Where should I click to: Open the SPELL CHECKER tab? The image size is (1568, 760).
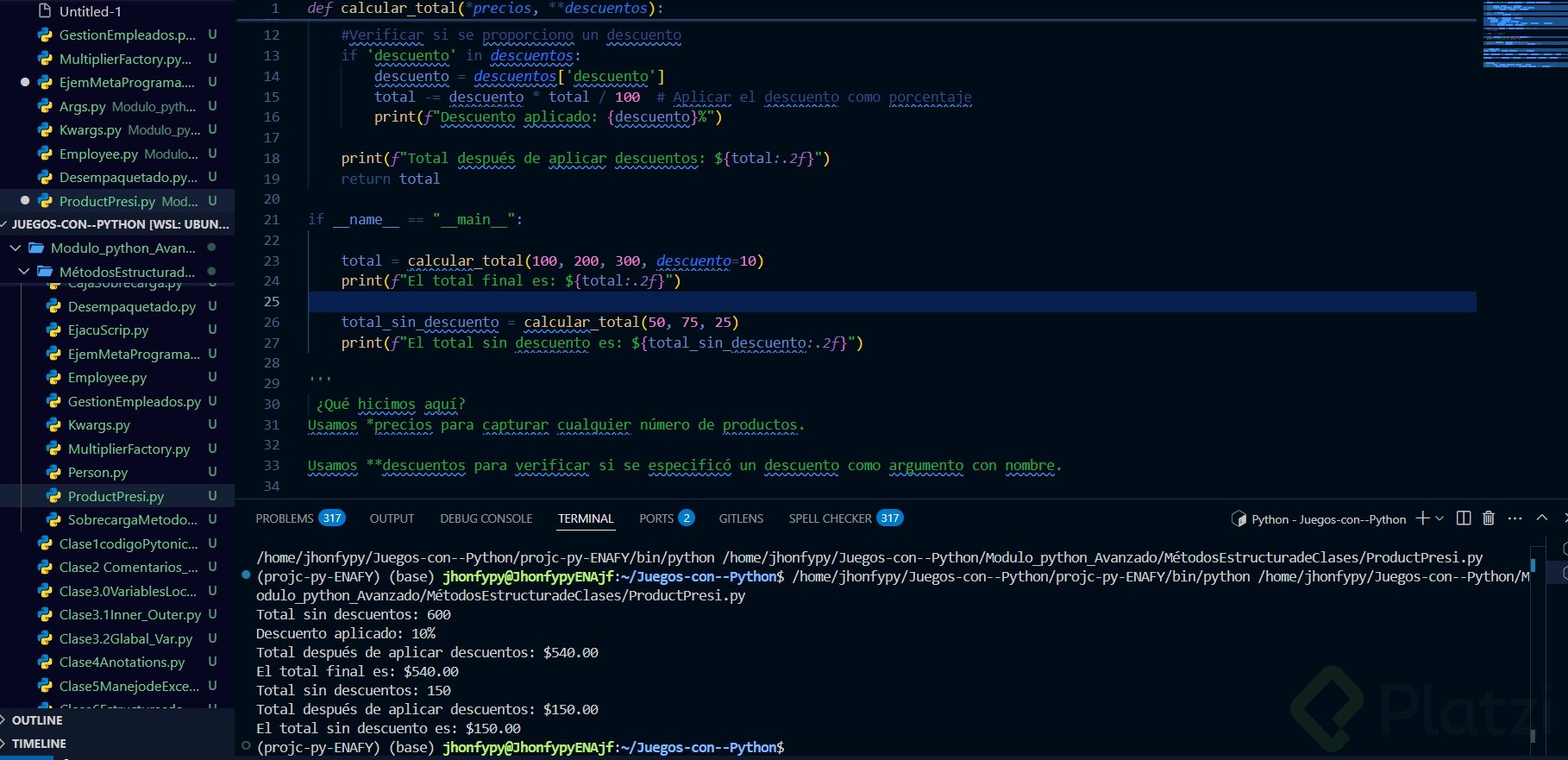click(830, 518)
